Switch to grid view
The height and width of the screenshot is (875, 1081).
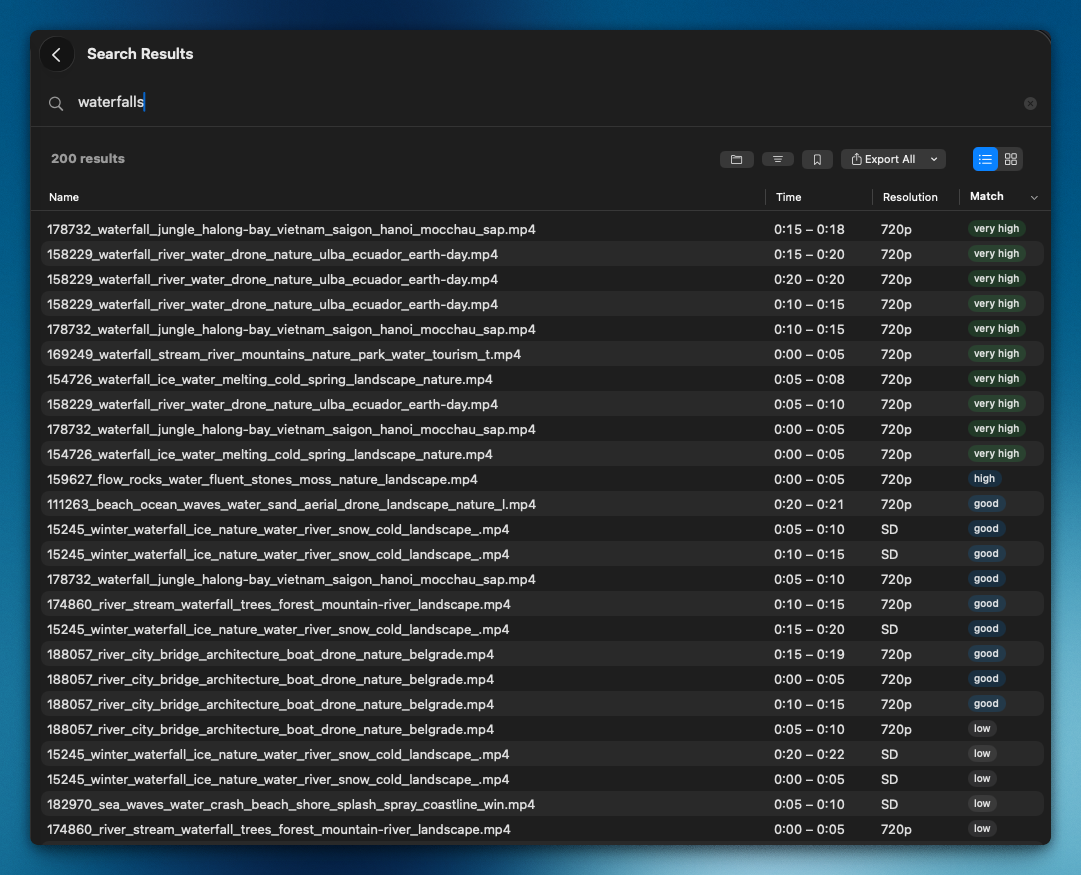pos(1011,159)
